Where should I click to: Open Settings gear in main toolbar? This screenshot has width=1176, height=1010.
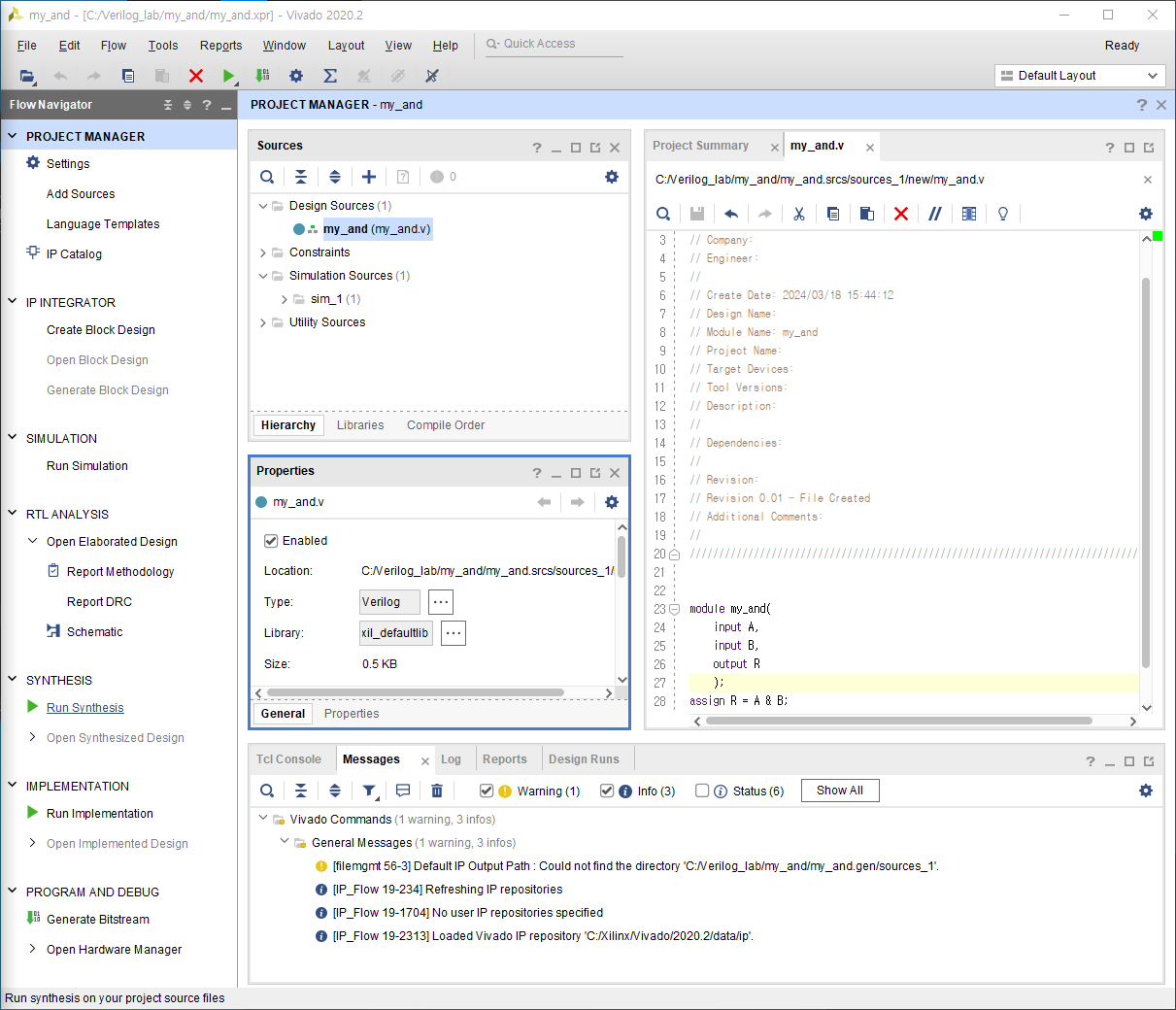click(296, 76)
